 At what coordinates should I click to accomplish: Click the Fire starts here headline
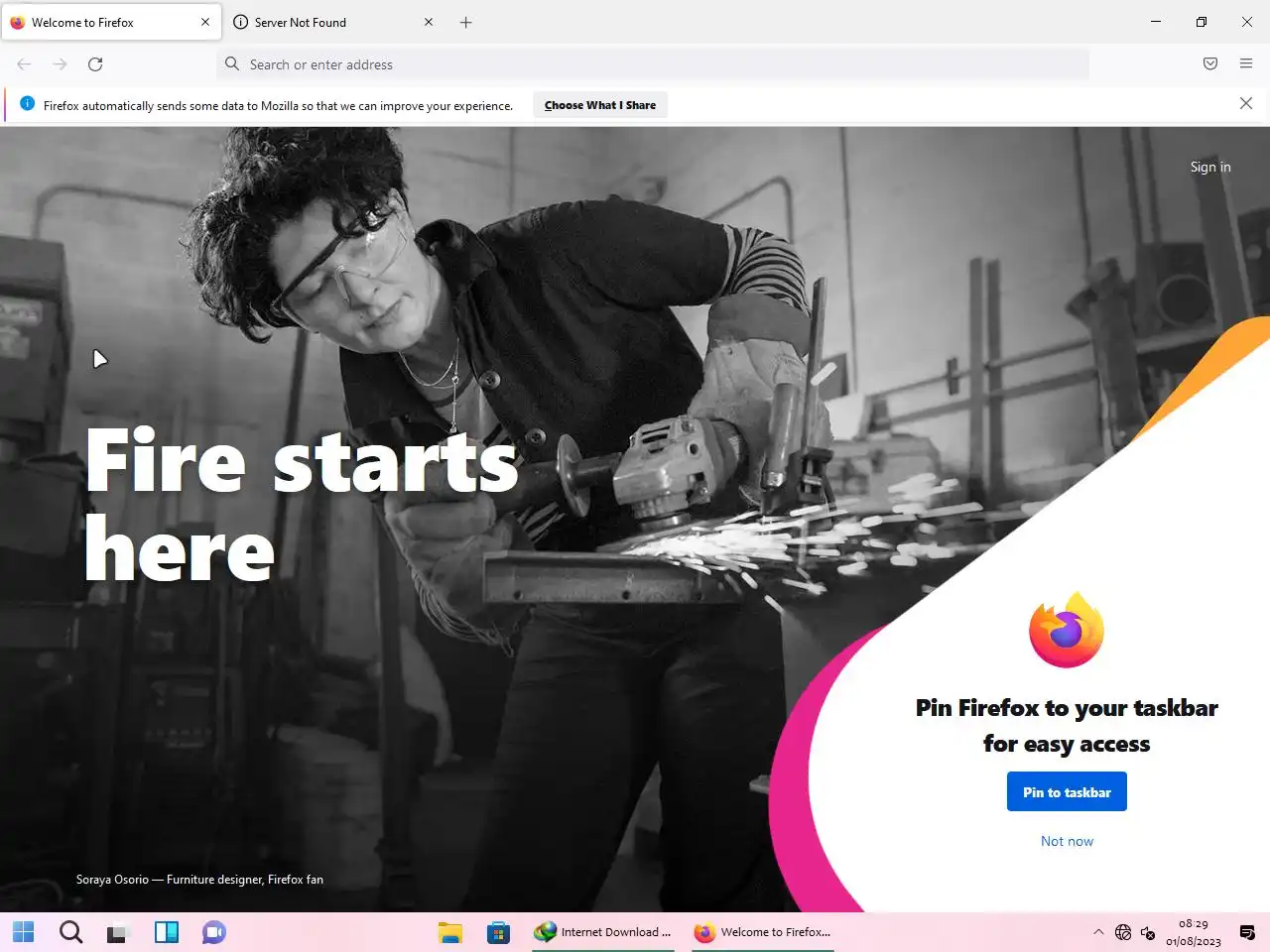301,504
